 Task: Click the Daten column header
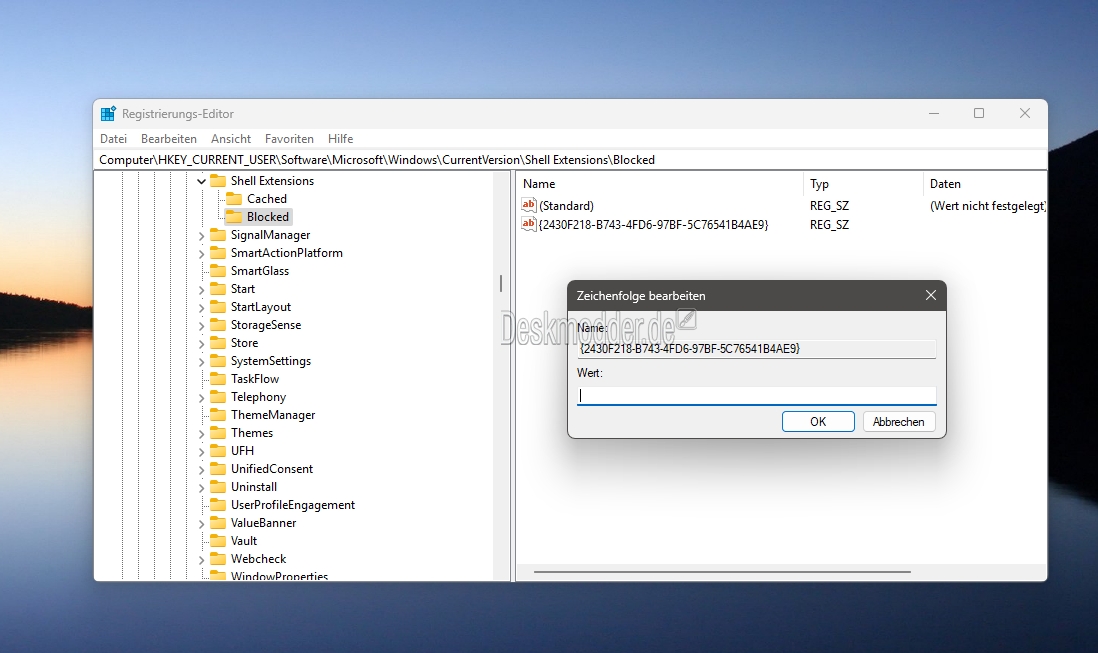point(985,184)
